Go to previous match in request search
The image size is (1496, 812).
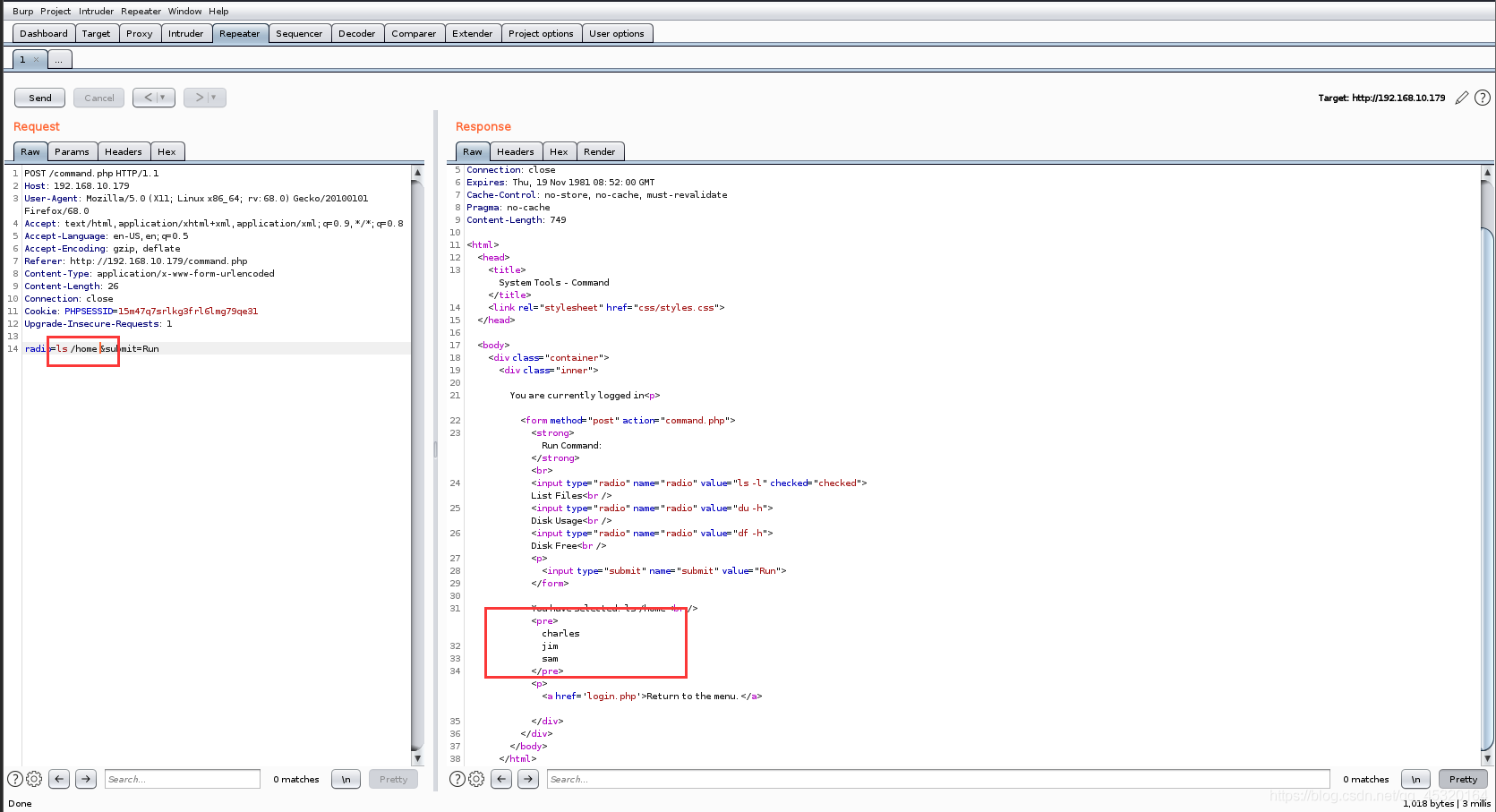59,779
